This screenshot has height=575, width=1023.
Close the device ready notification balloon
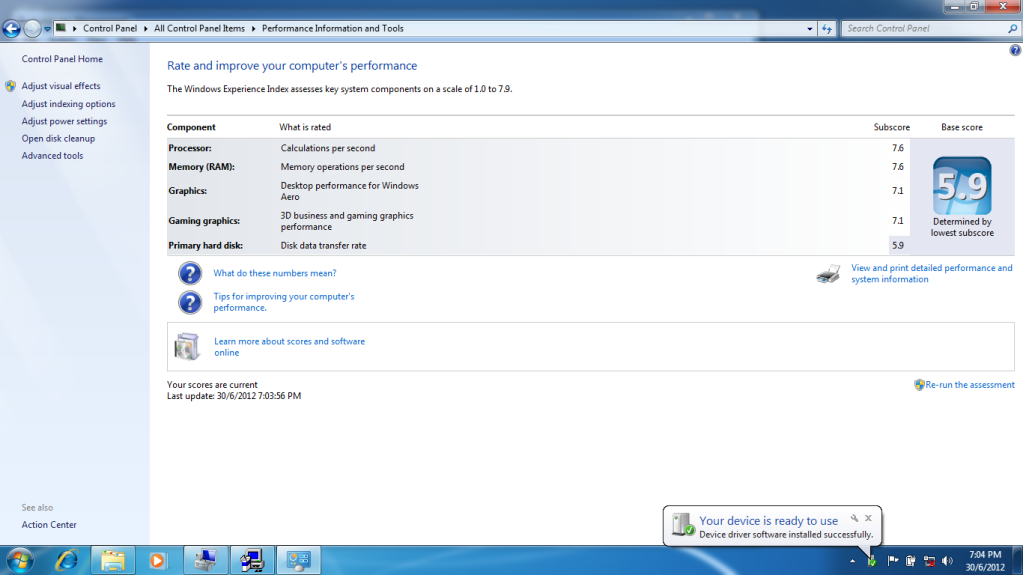point(868,518)
